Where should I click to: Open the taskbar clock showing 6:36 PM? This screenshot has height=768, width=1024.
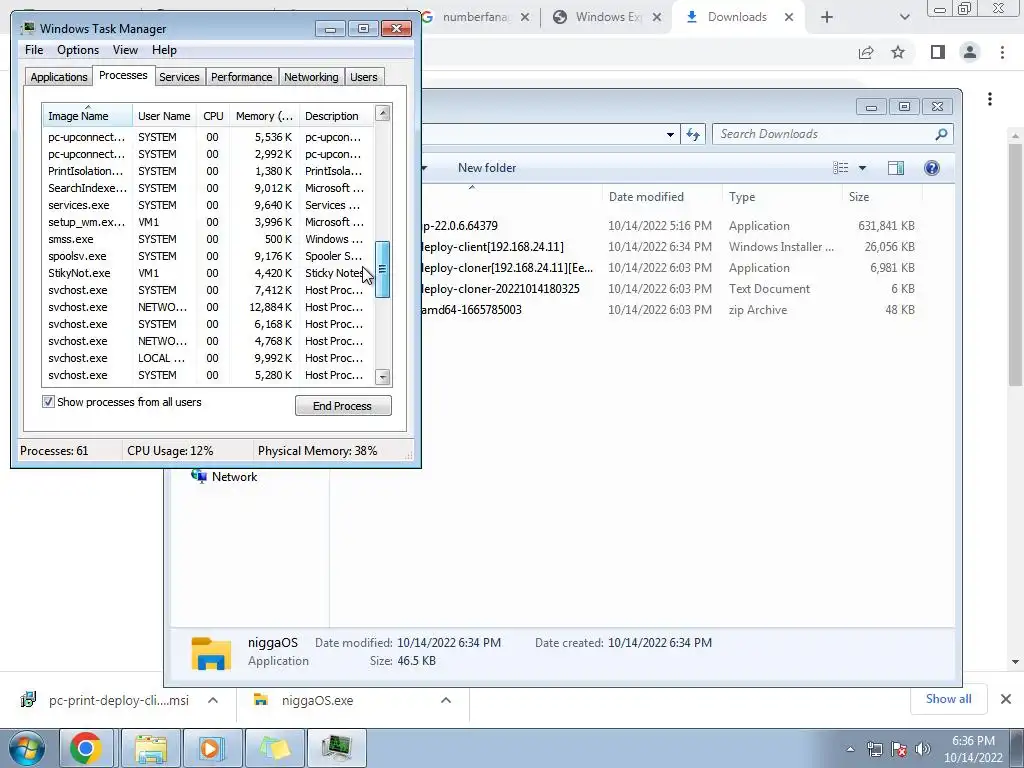[973, 749]
